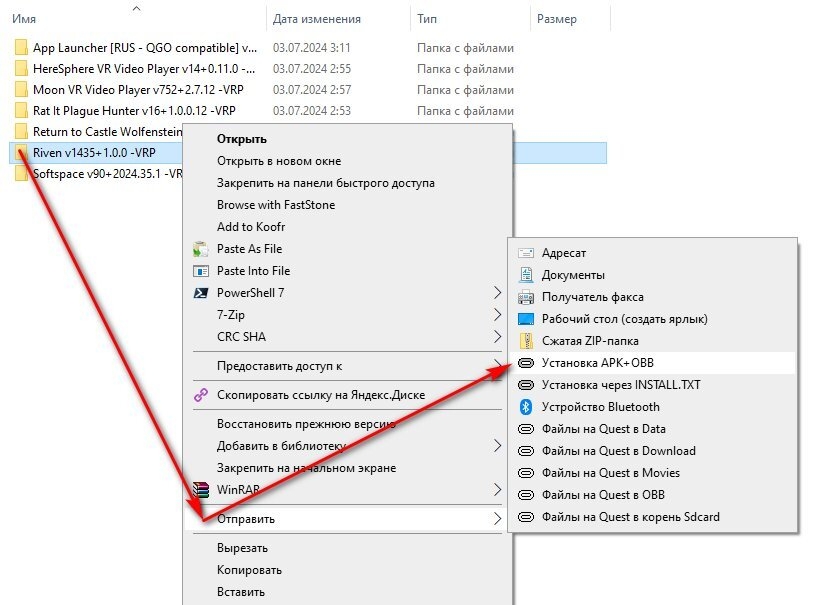The height and width of the screenshot is (605, 818).
Task: Sort by Дата изменения column header
Action: click(x=317, y=19)
